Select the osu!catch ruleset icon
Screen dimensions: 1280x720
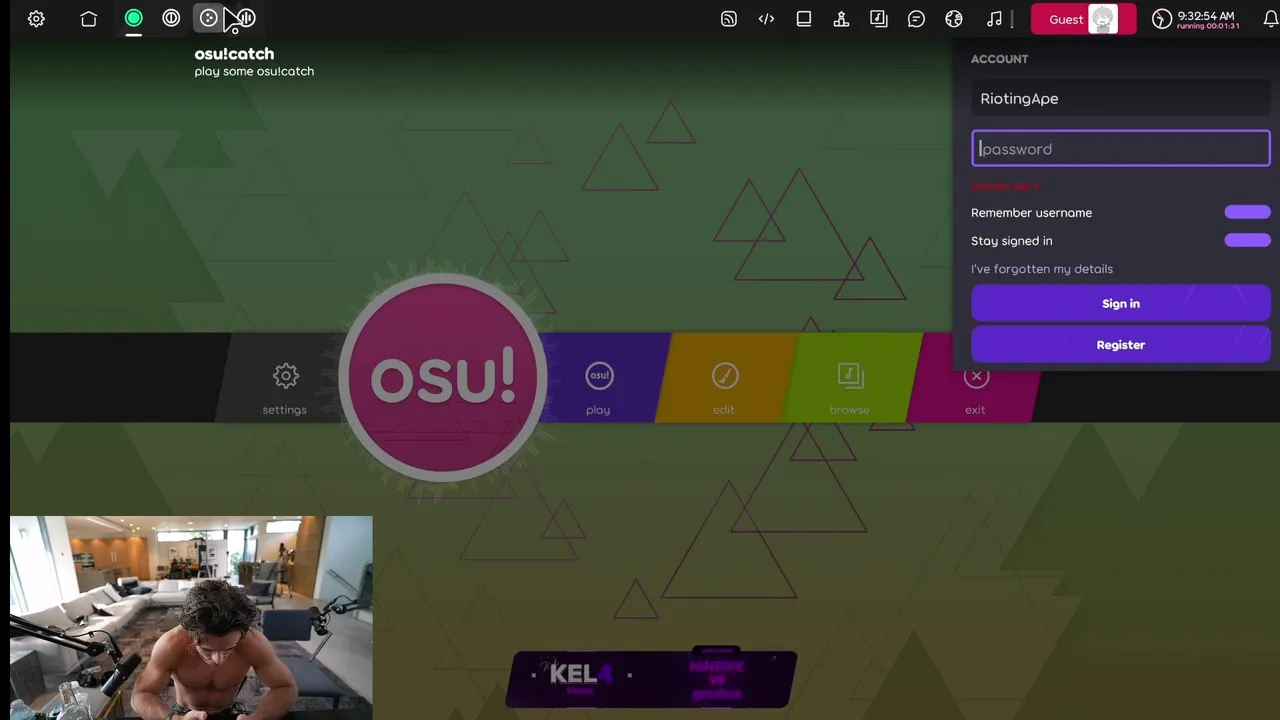click(x=208, y=18)
